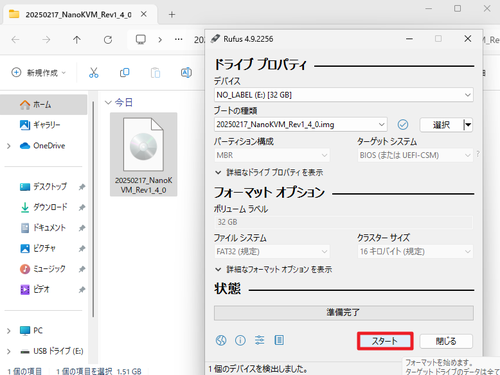
Task: Click the target system help question mark
Action: (478, 154)
